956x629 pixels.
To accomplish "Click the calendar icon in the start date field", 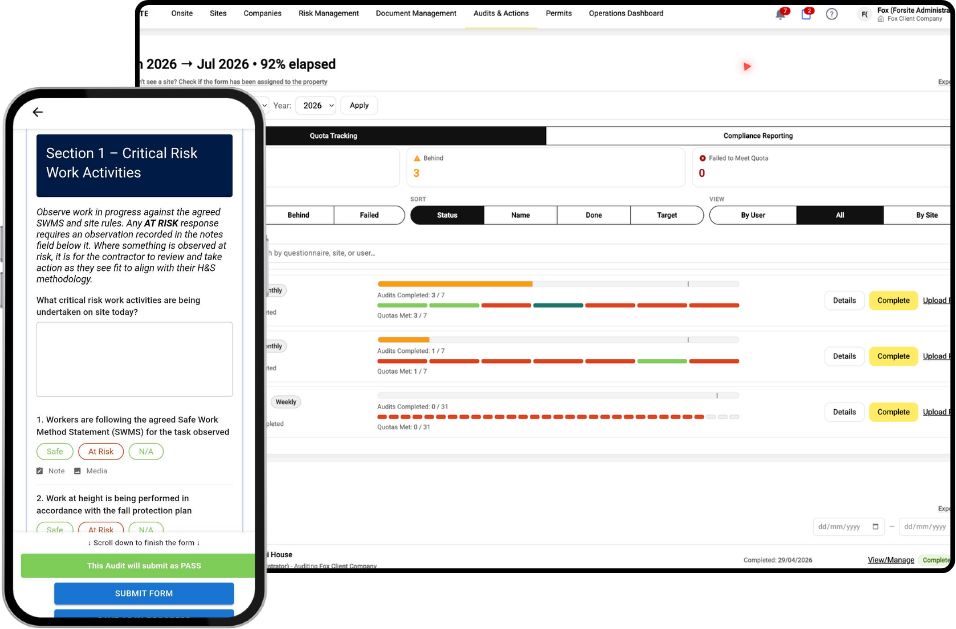I will coord(876,527).
